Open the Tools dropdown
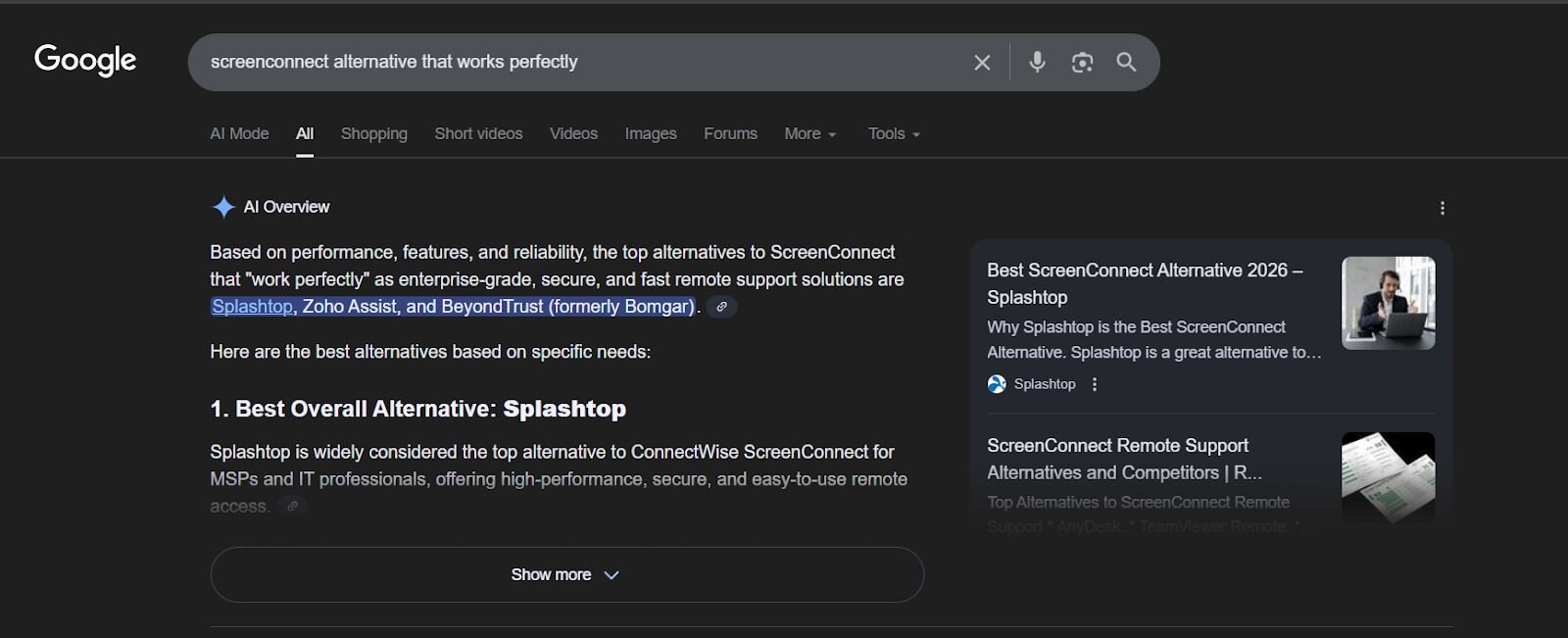1568x638 pixels. [893, 134]
